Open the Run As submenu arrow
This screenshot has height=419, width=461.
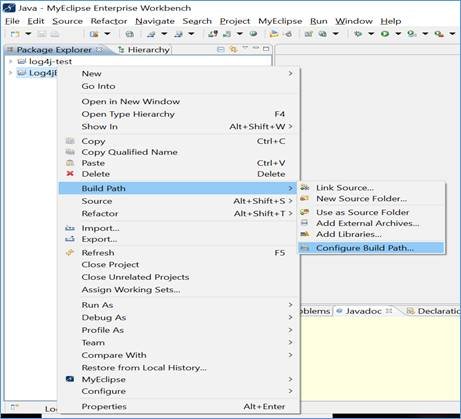click(x=291, y=305)
